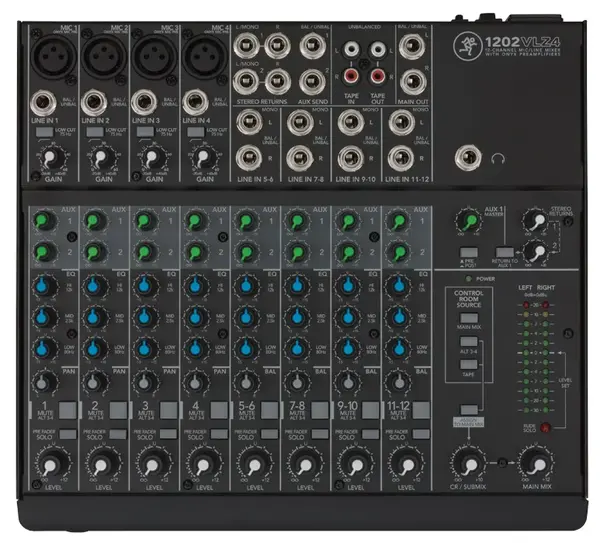The height and width of the screenshot is (543, 600).
Task: Click the channel 3 GAIN knob
Action: [152, 158]
